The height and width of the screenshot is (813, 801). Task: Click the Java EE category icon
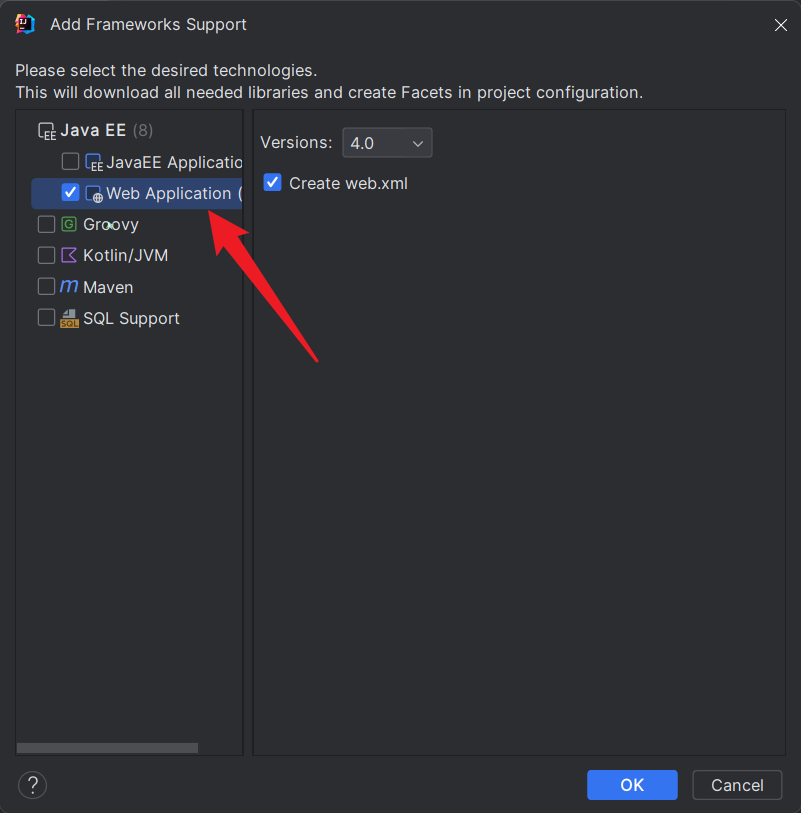pyautogui.click(x=46, y=131)
